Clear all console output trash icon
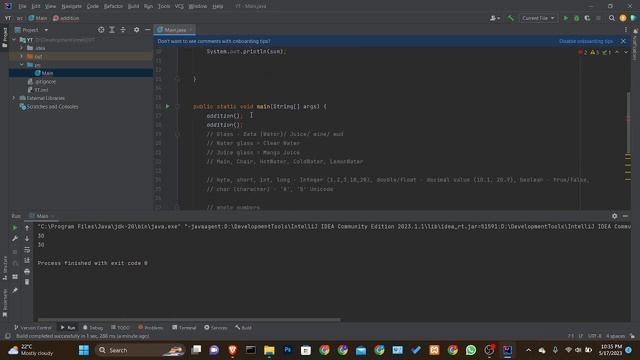This screenshot has height=360, width=640. [27, 282]
